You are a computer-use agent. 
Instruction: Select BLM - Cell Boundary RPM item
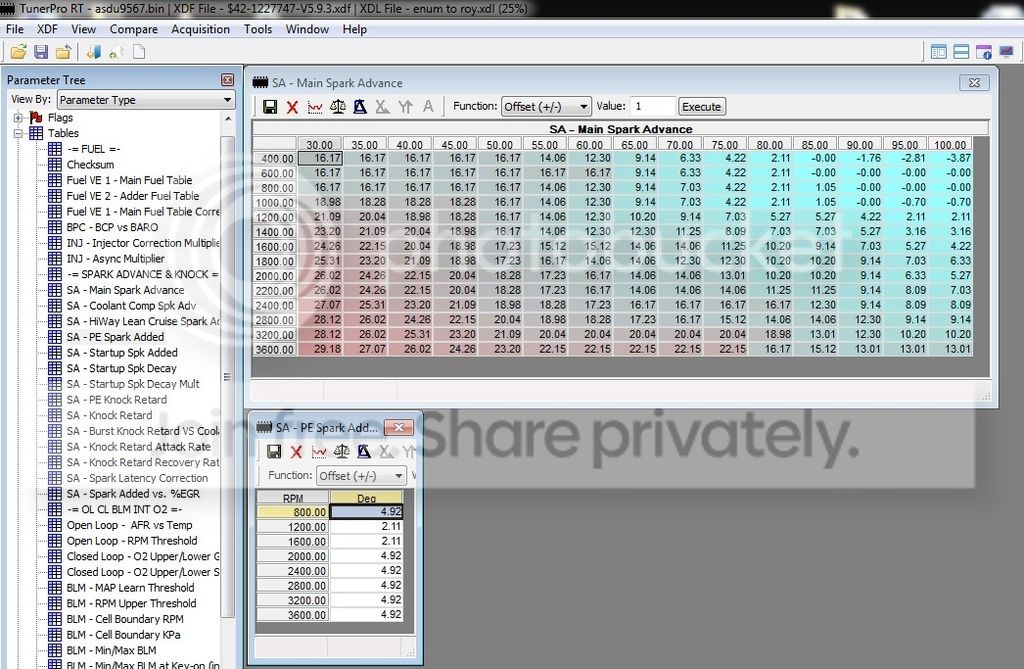tap(125, 619)
